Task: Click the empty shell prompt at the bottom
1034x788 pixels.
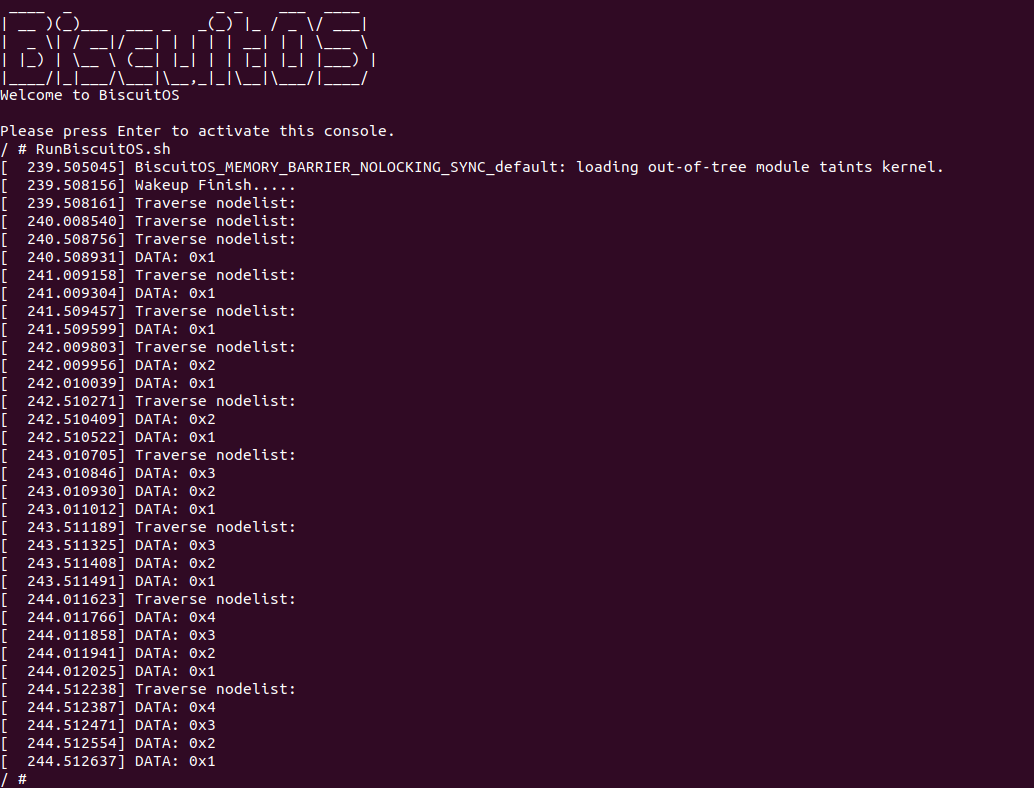Action: (22, 779)
